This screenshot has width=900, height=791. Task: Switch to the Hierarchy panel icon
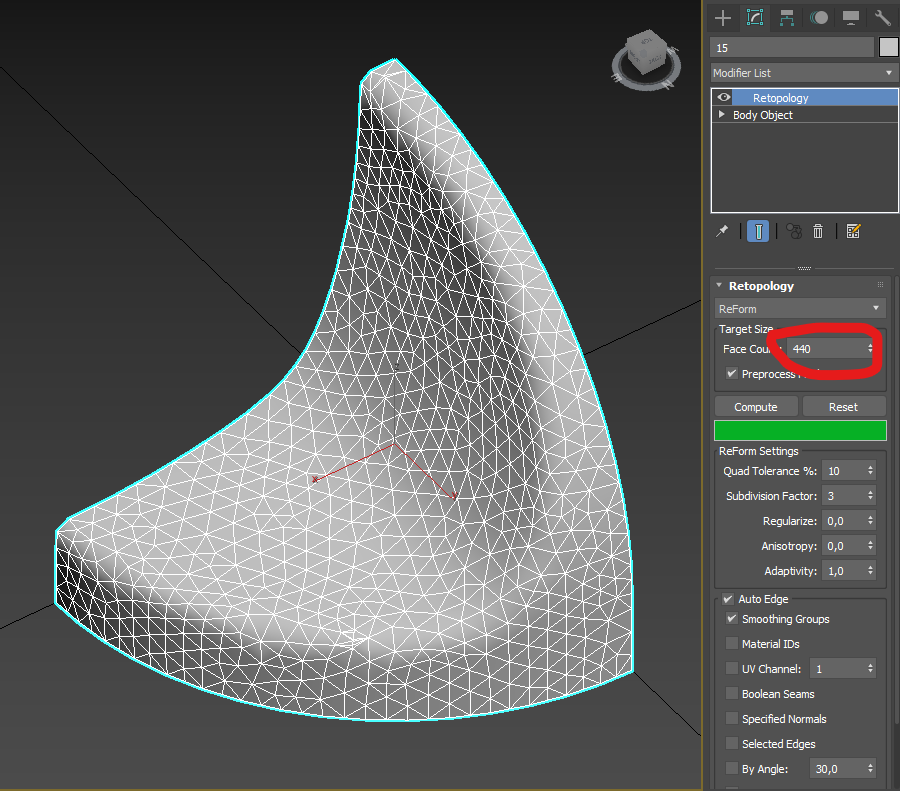[787, 17]
